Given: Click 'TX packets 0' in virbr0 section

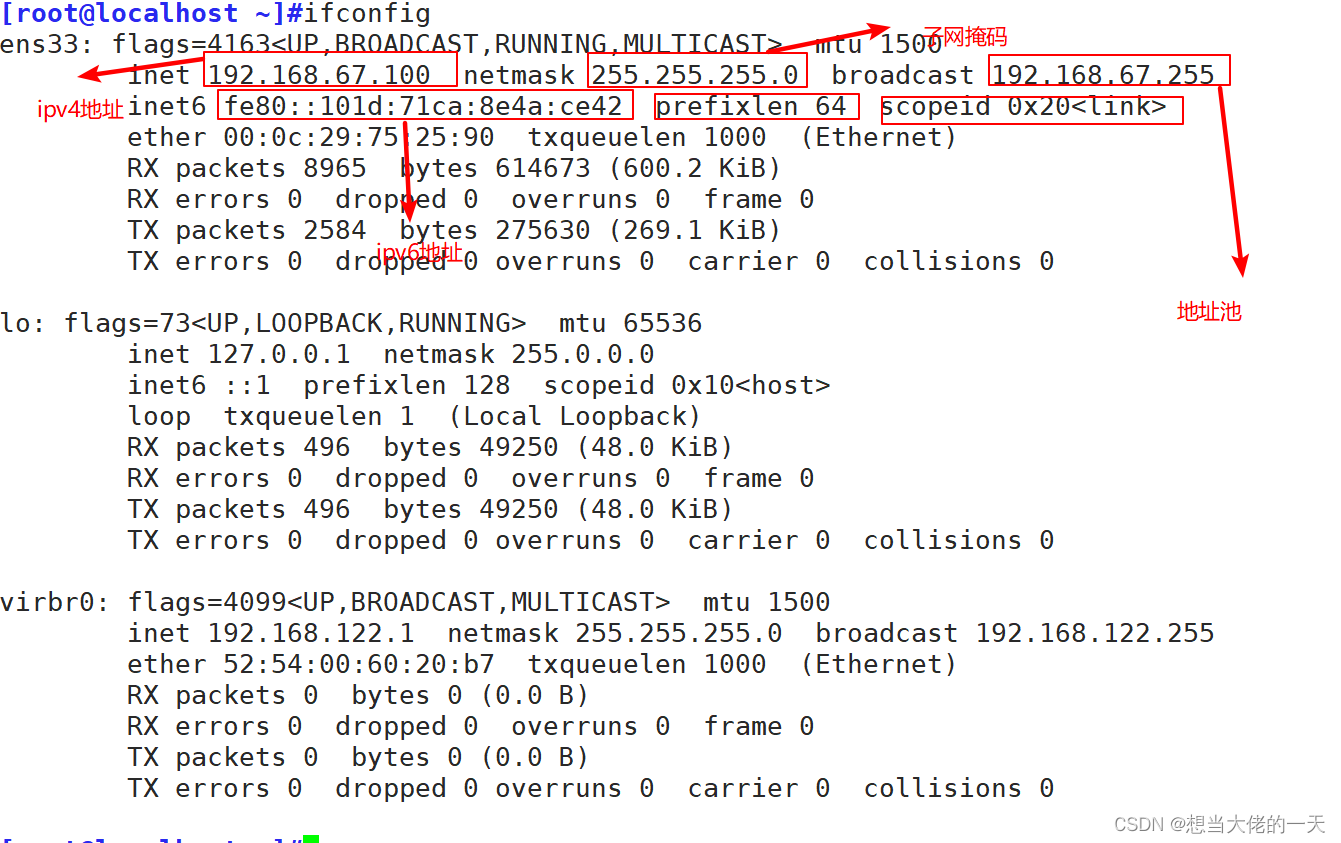Looking at the screenshot, I should pyautogui.click(x=223, y=757).
